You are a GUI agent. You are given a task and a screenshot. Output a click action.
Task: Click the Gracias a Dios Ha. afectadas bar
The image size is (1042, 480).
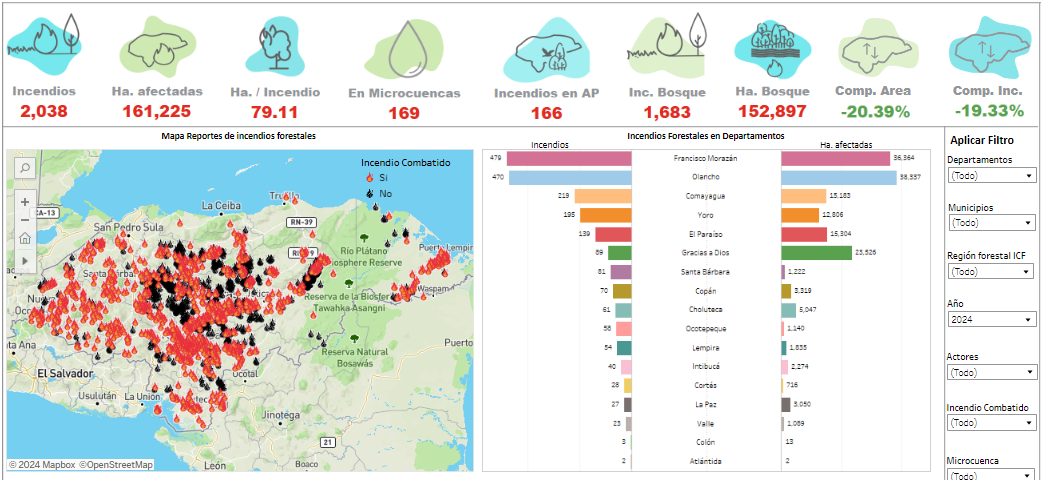pyautogui.click(x=817, y=253)
